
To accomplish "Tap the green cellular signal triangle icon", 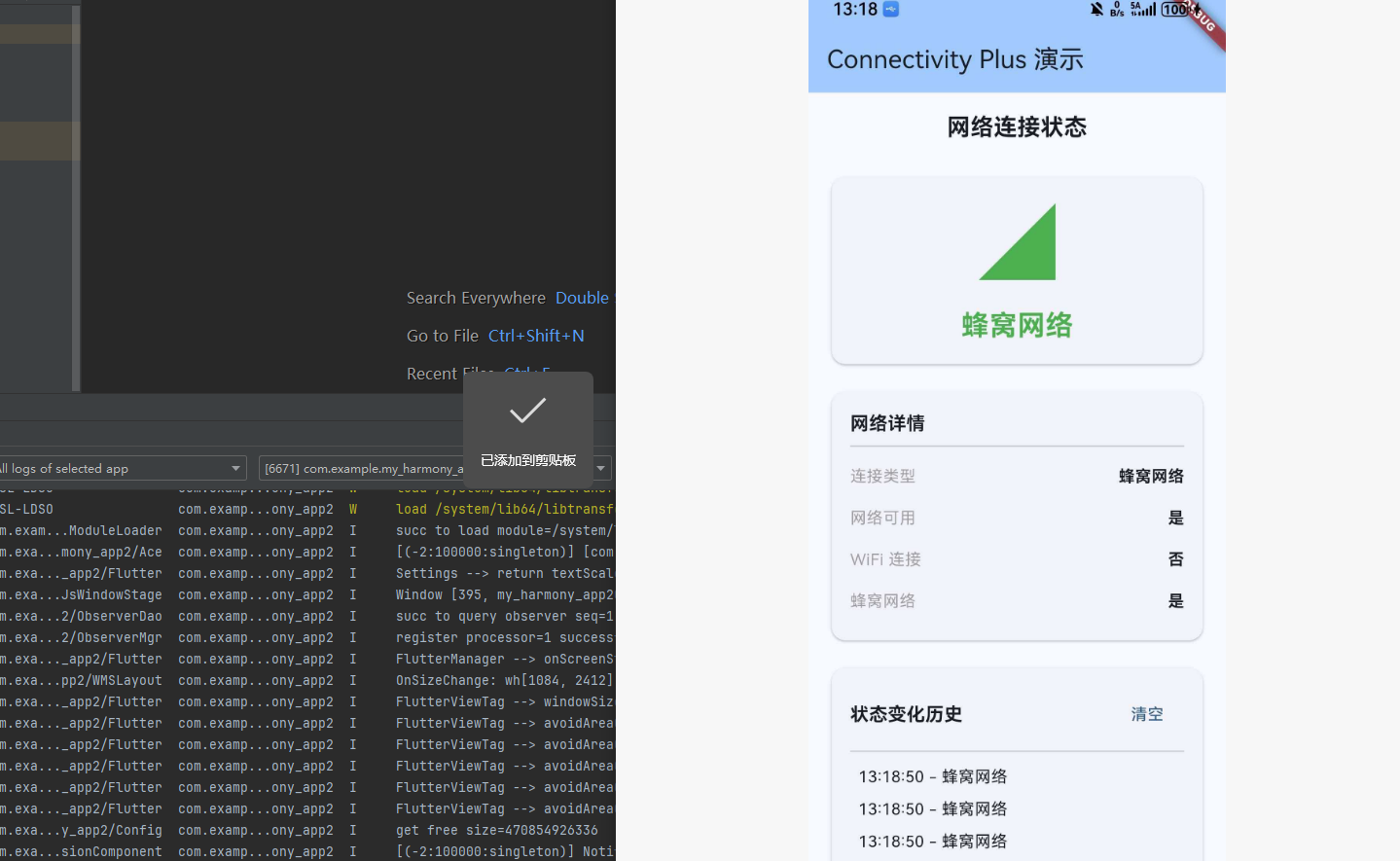I will (x=1018, y=242).
